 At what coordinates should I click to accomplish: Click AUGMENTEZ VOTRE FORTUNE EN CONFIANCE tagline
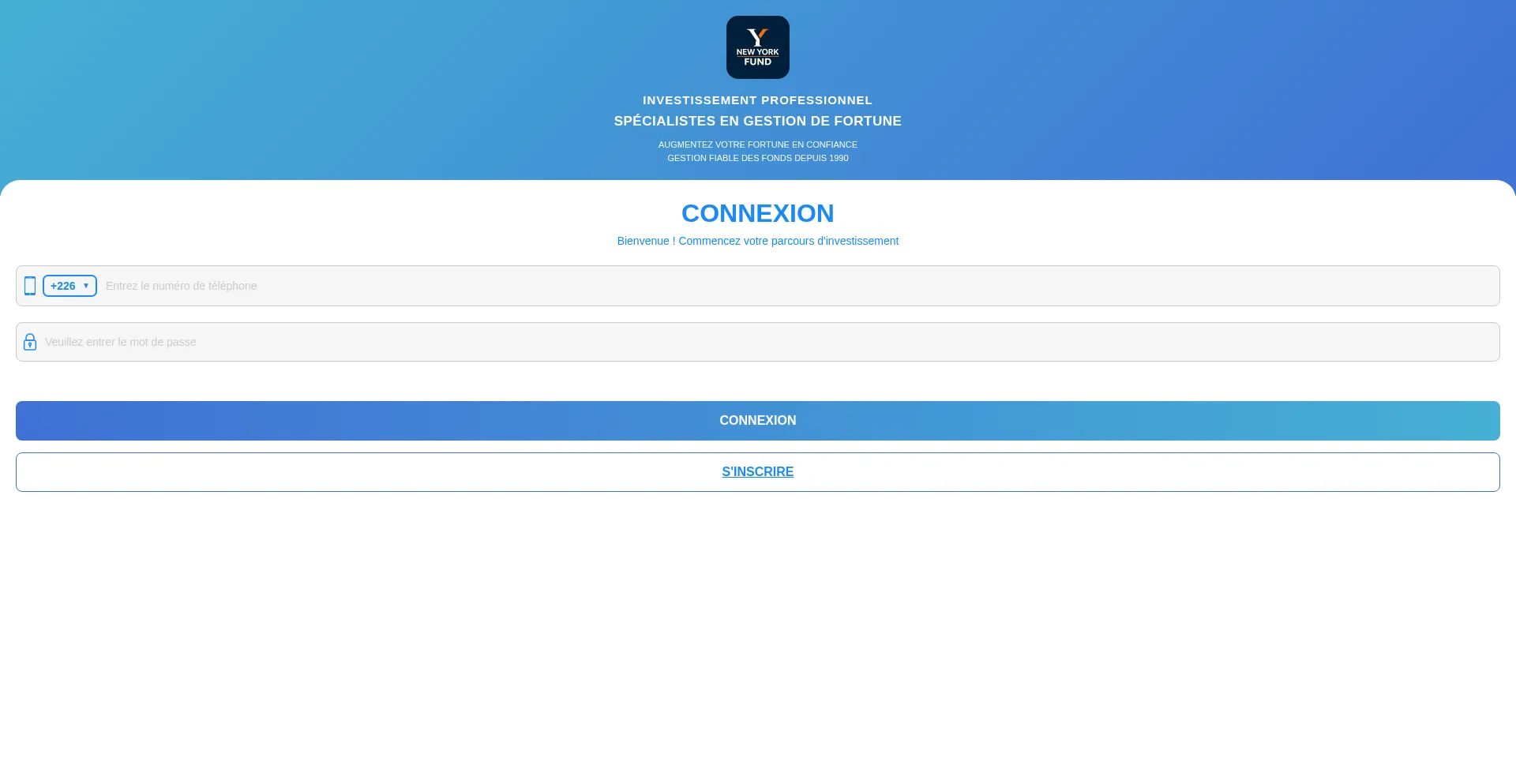(x=757, y=144)
